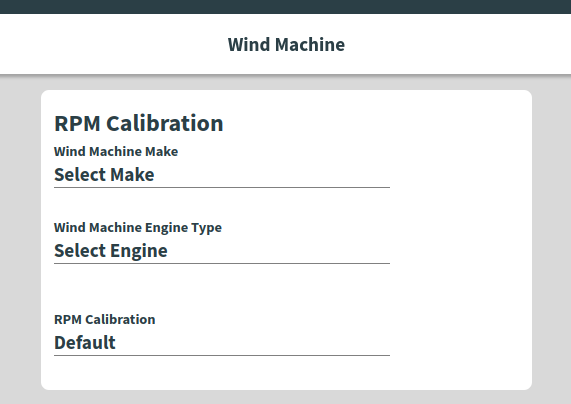The image size is (571, 404).
Task: Click the Wind Machine Make field label
Action: [116, 151]
